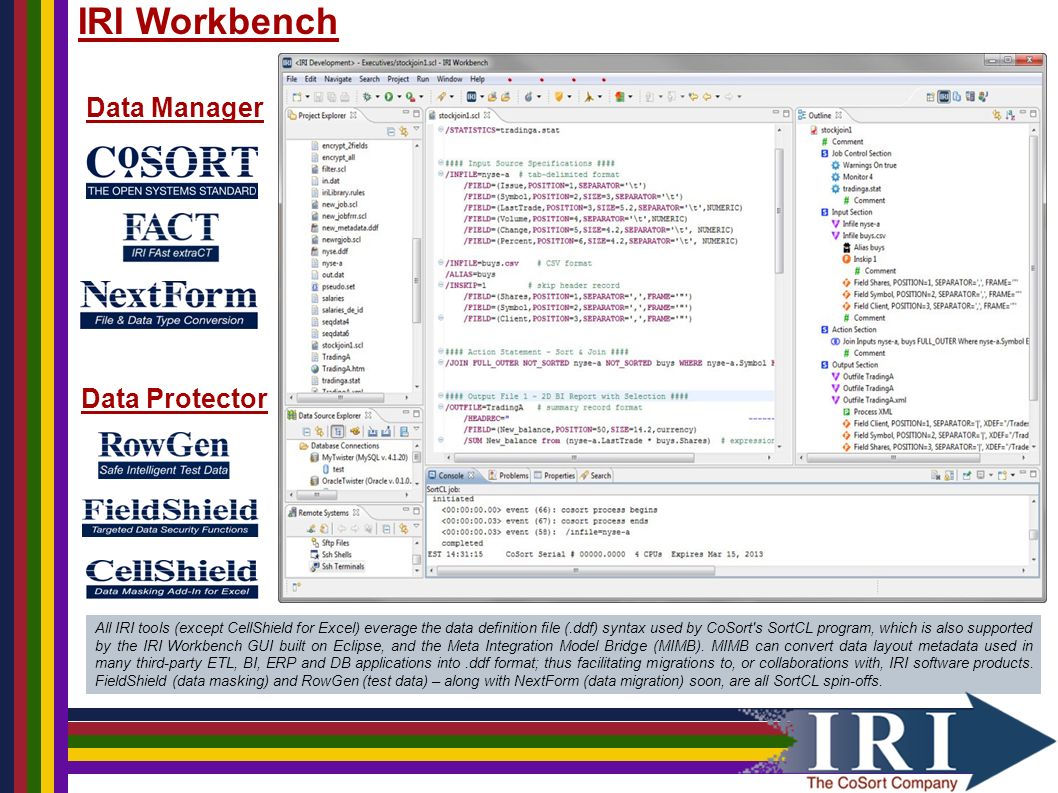Open the Window menu

click(449, 79)
